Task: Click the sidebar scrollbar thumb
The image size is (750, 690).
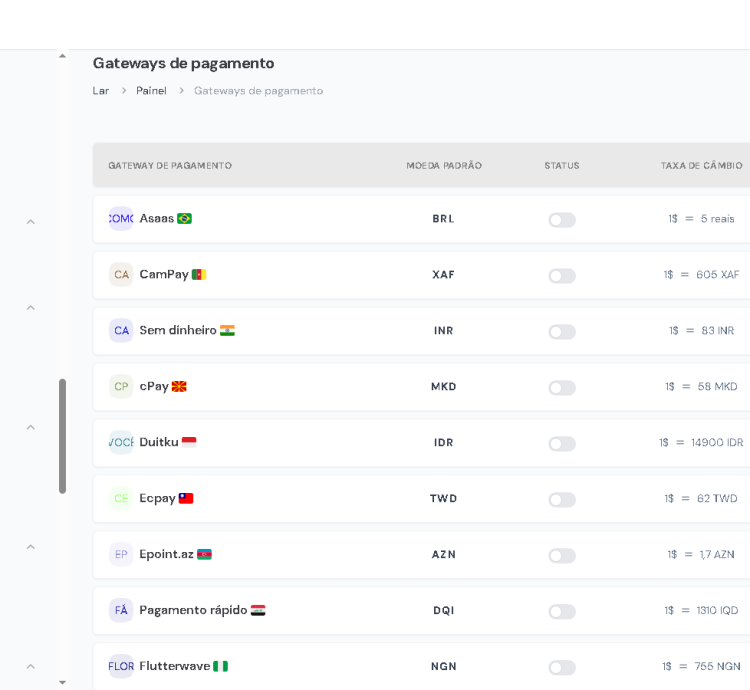Action: point(62,436)
